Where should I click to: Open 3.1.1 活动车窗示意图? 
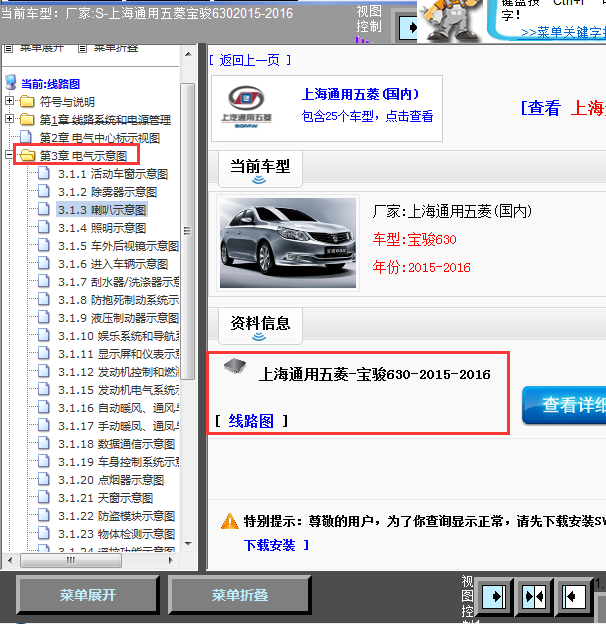(113, 174)
